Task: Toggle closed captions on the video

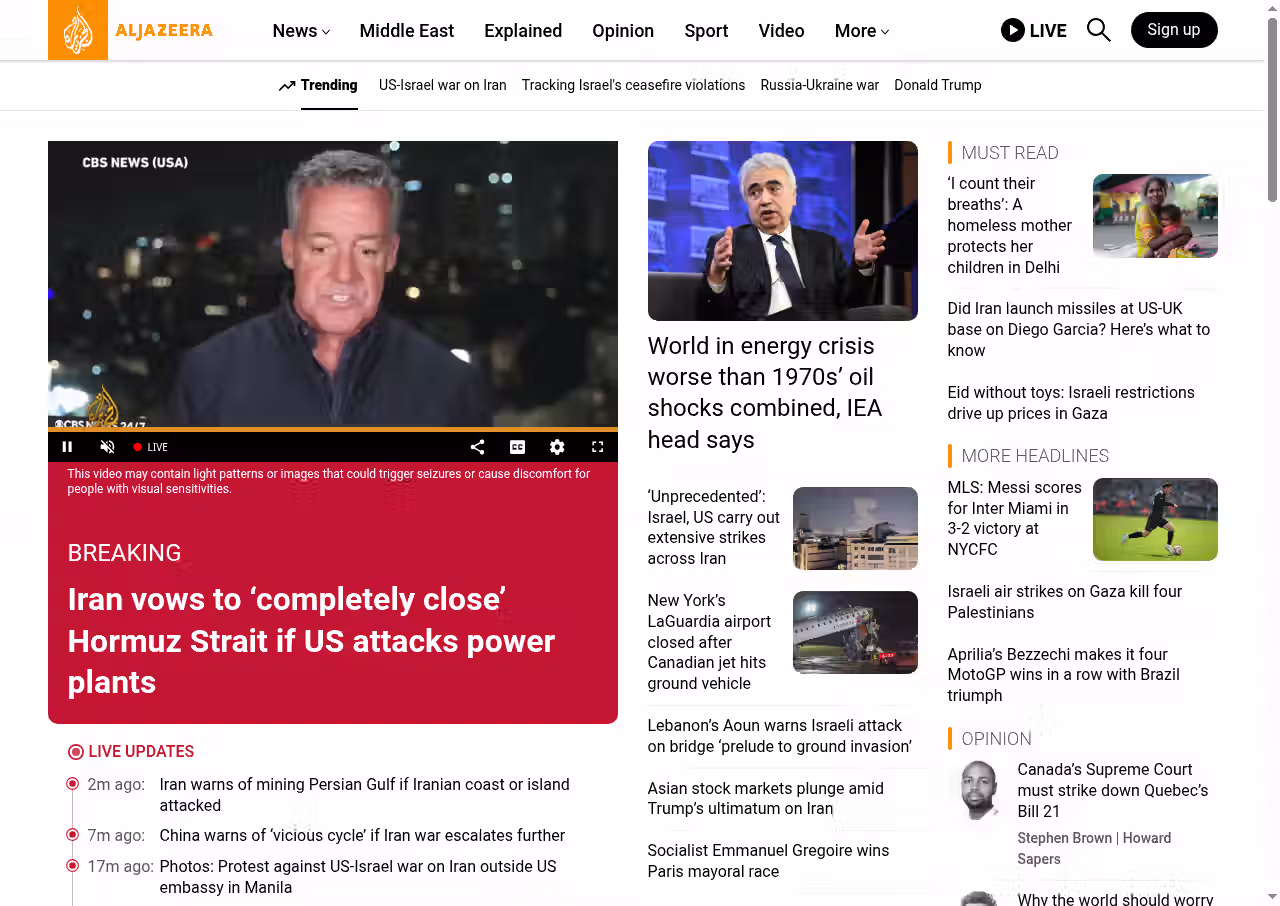Action: 517,447
